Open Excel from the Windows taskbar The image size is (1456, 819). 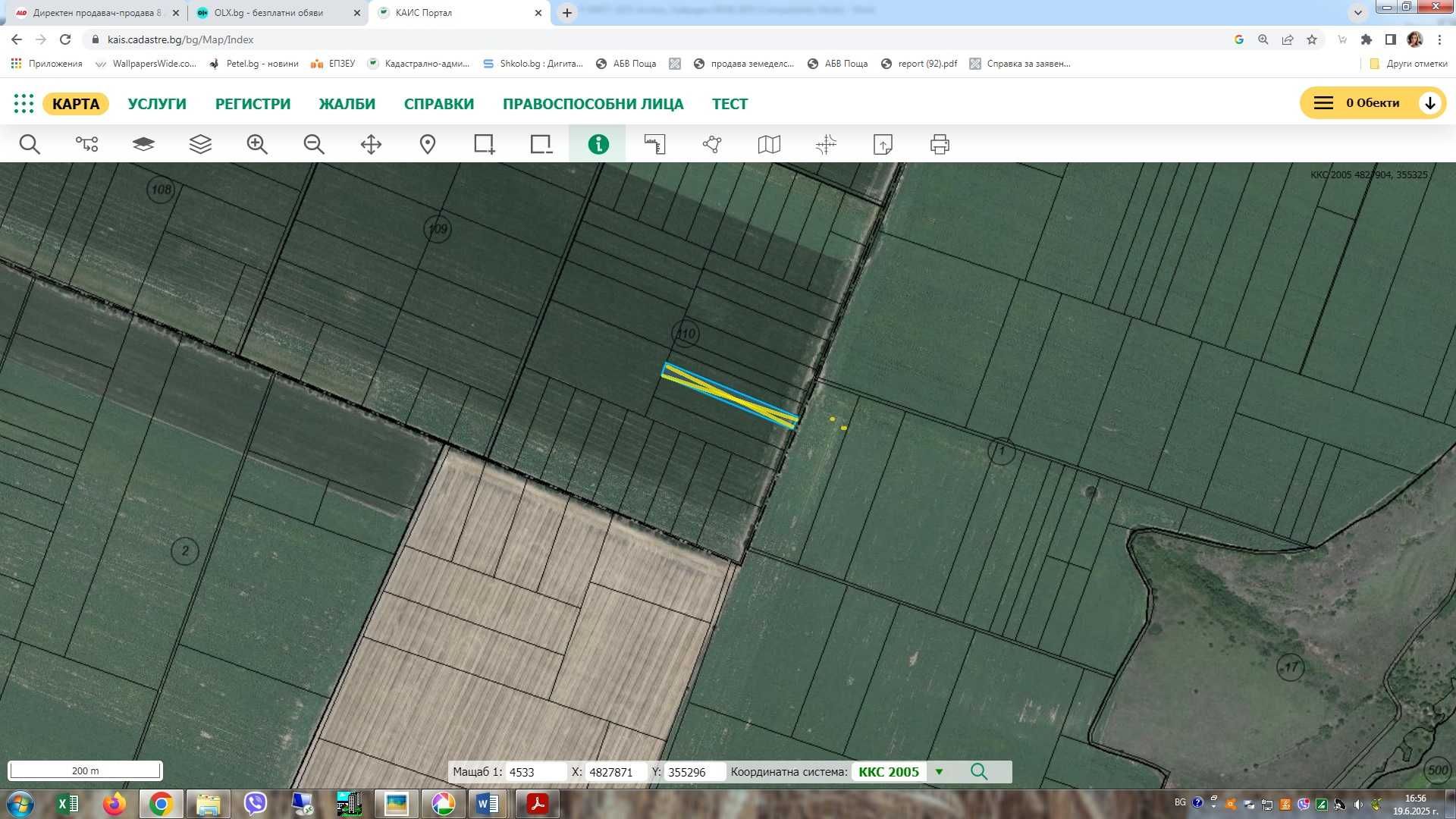[67, 804]
